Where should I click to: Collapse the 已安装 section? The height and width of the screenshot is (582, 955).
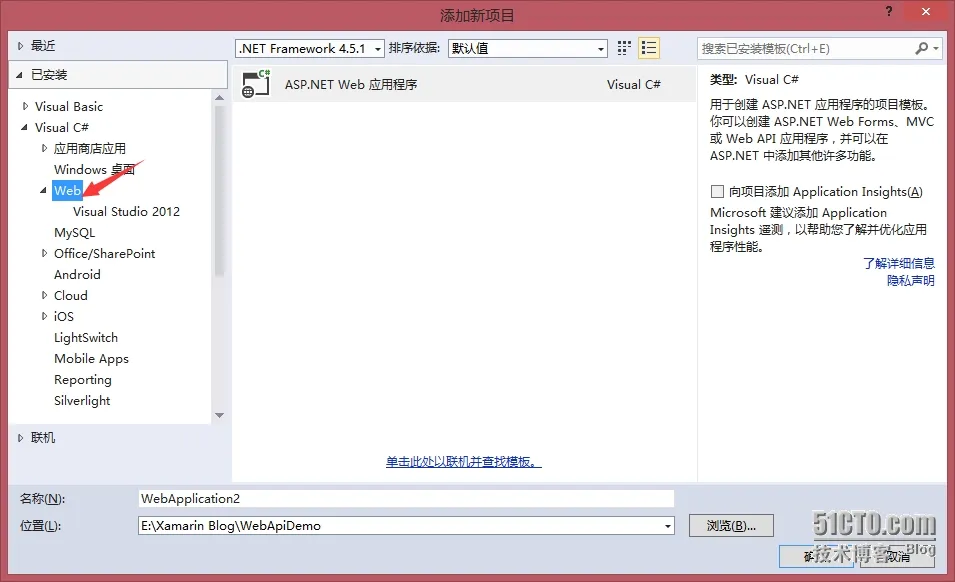click(19, 75)
